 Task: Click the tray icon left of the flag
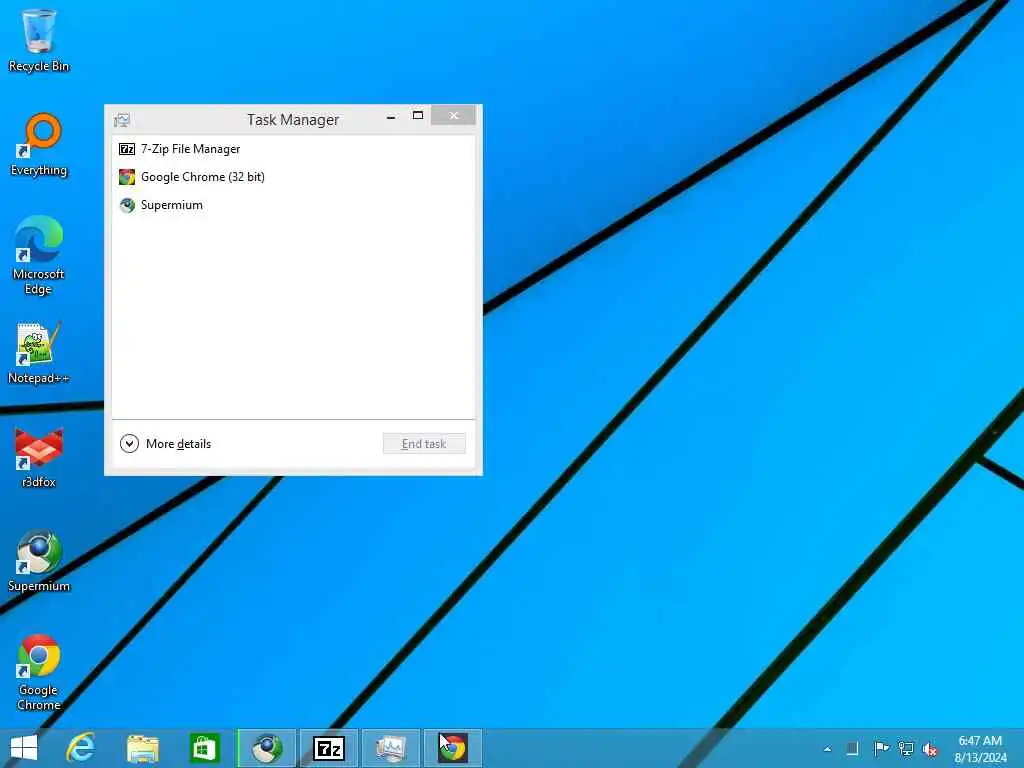pyautogui.click(x=852, y=748)
